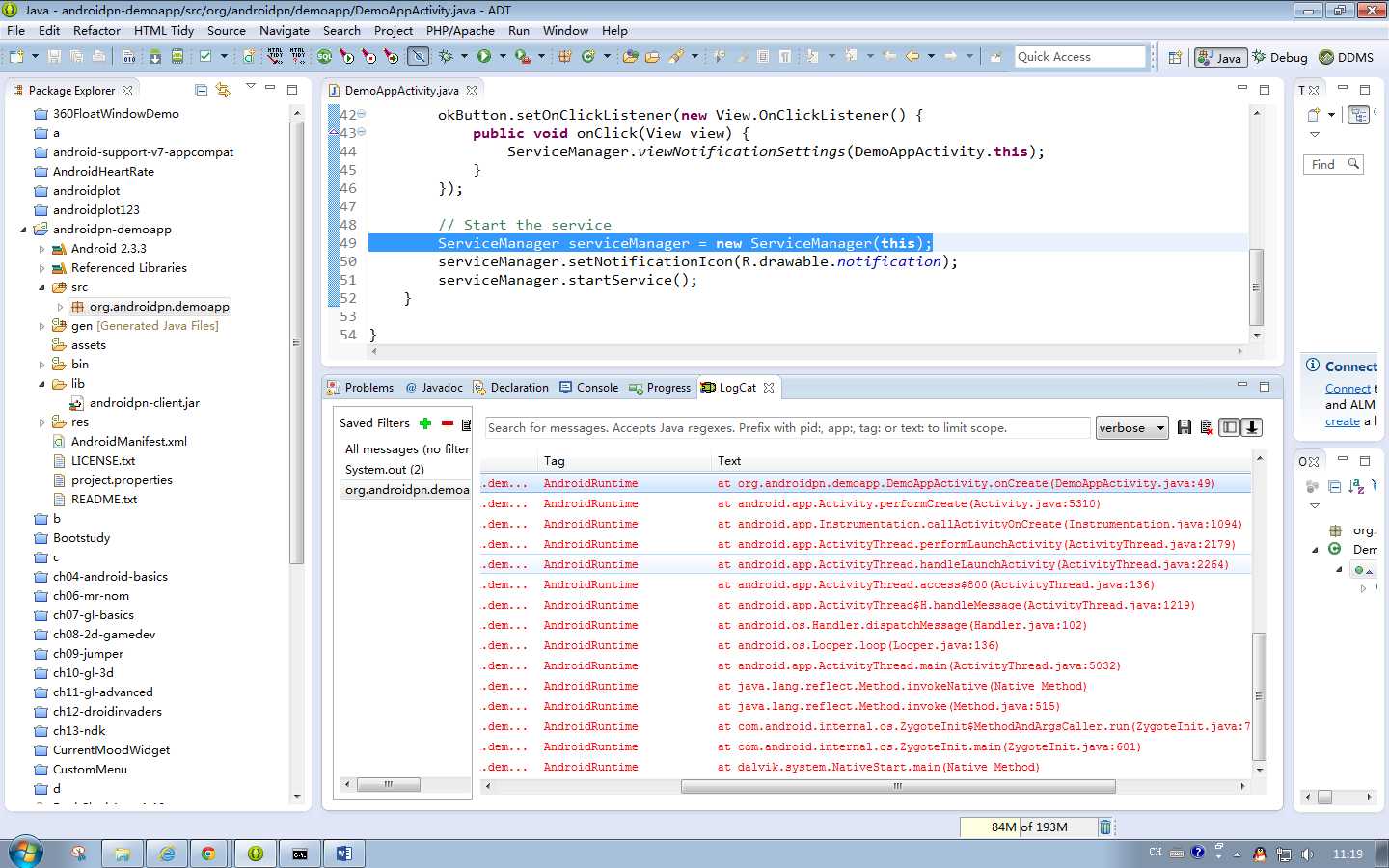Open Word from the Windows taskbar

343,854
